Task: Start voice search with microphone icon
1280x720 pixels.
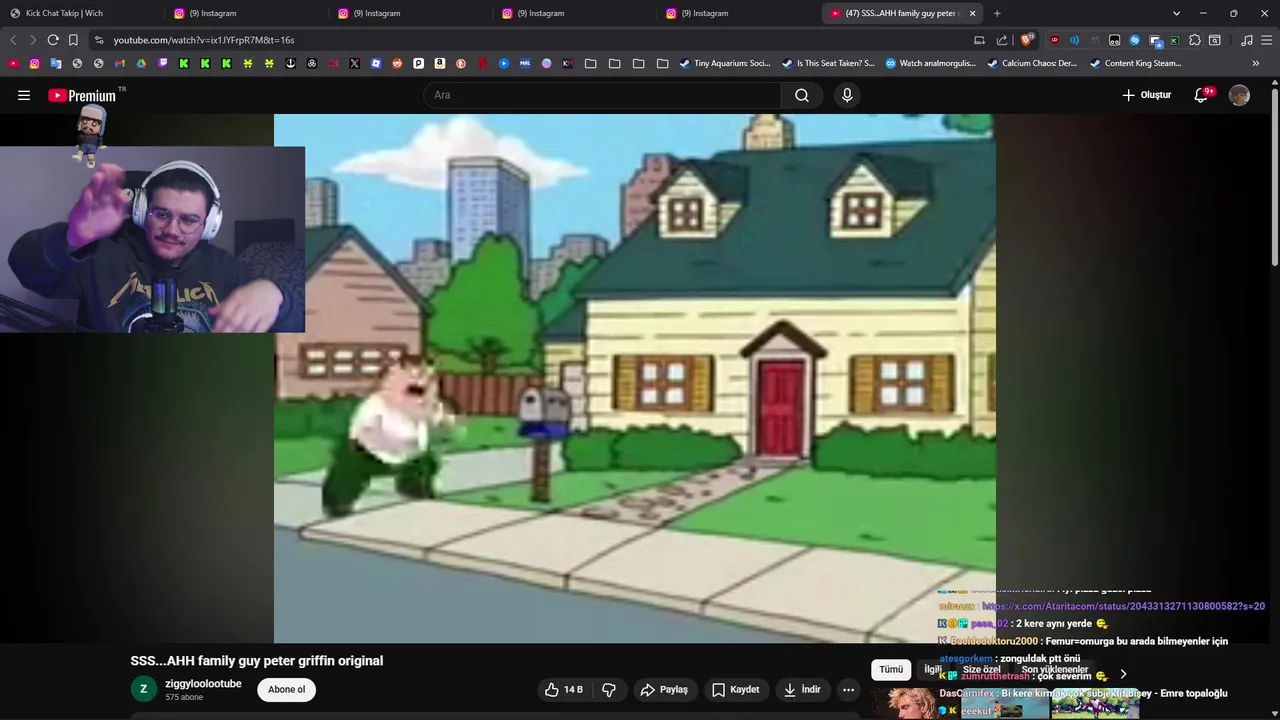Action: pyautogui.click(x=847, y=95)
